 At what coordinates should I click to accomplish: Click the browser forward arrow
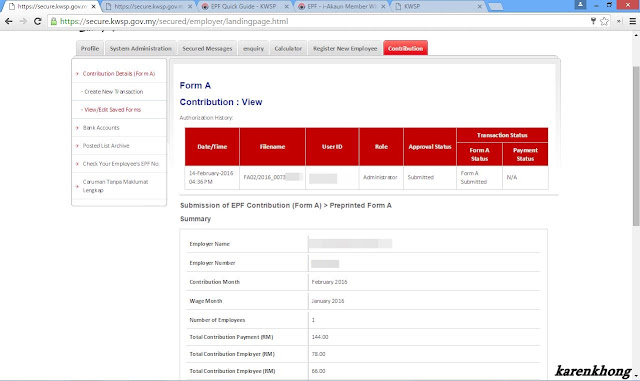tap(23, 21)
